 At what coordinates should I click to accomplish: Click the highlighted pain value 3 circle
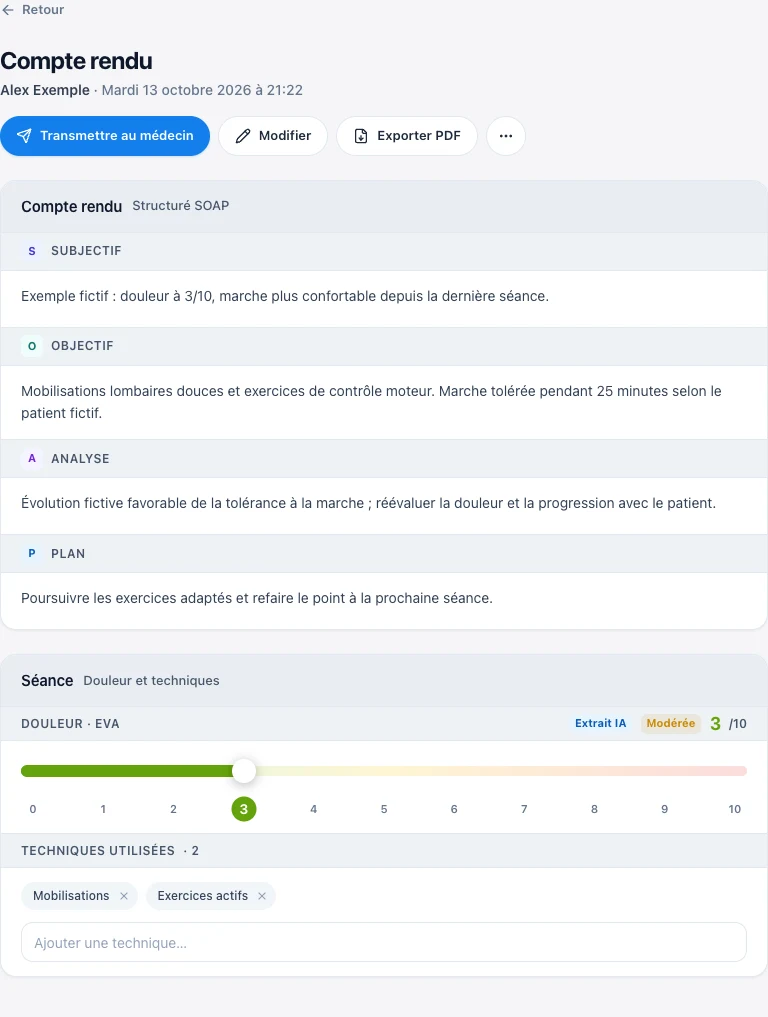(244, 809)
